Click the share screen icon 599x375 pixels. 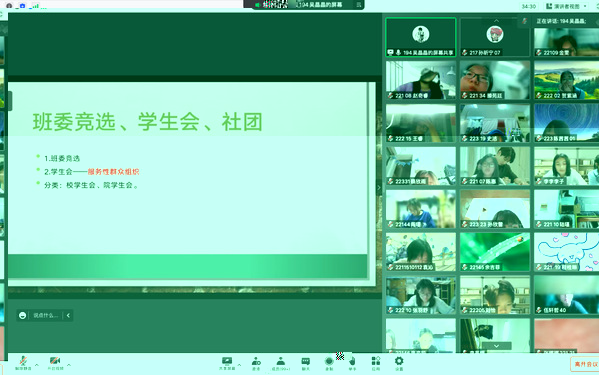coord(227,363)
